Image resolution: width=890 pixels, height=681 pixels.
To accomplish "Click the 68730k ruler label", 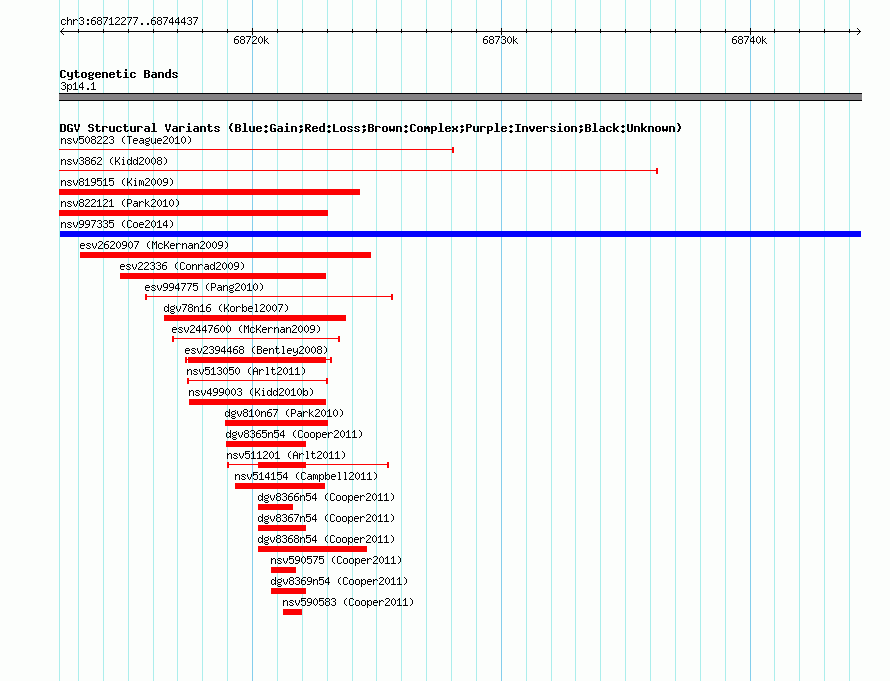I will tap(500, 40).
